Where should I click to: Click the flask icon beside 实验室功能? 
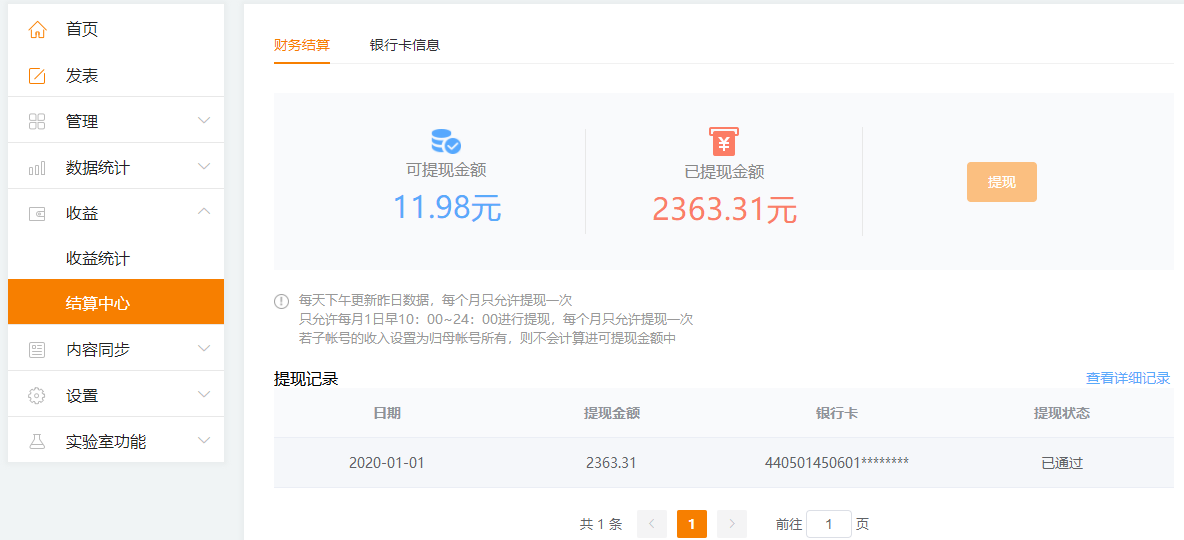pyautogui.click(x=37, y=442)
